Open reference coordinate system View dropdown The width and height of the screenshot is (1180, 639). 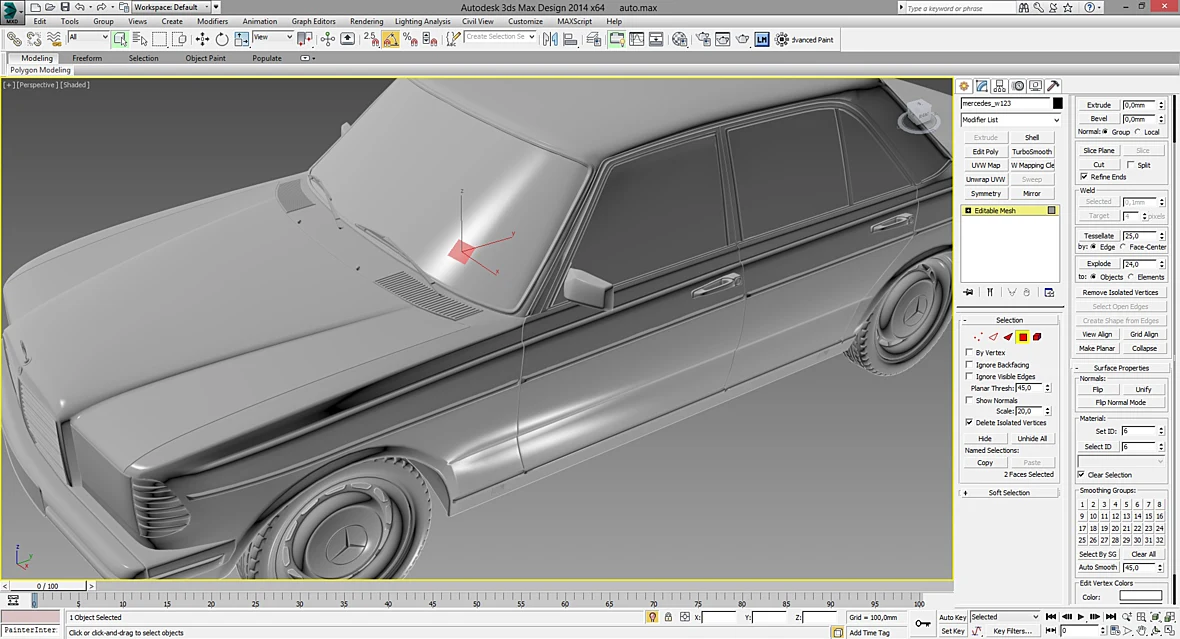coord(273,37)
